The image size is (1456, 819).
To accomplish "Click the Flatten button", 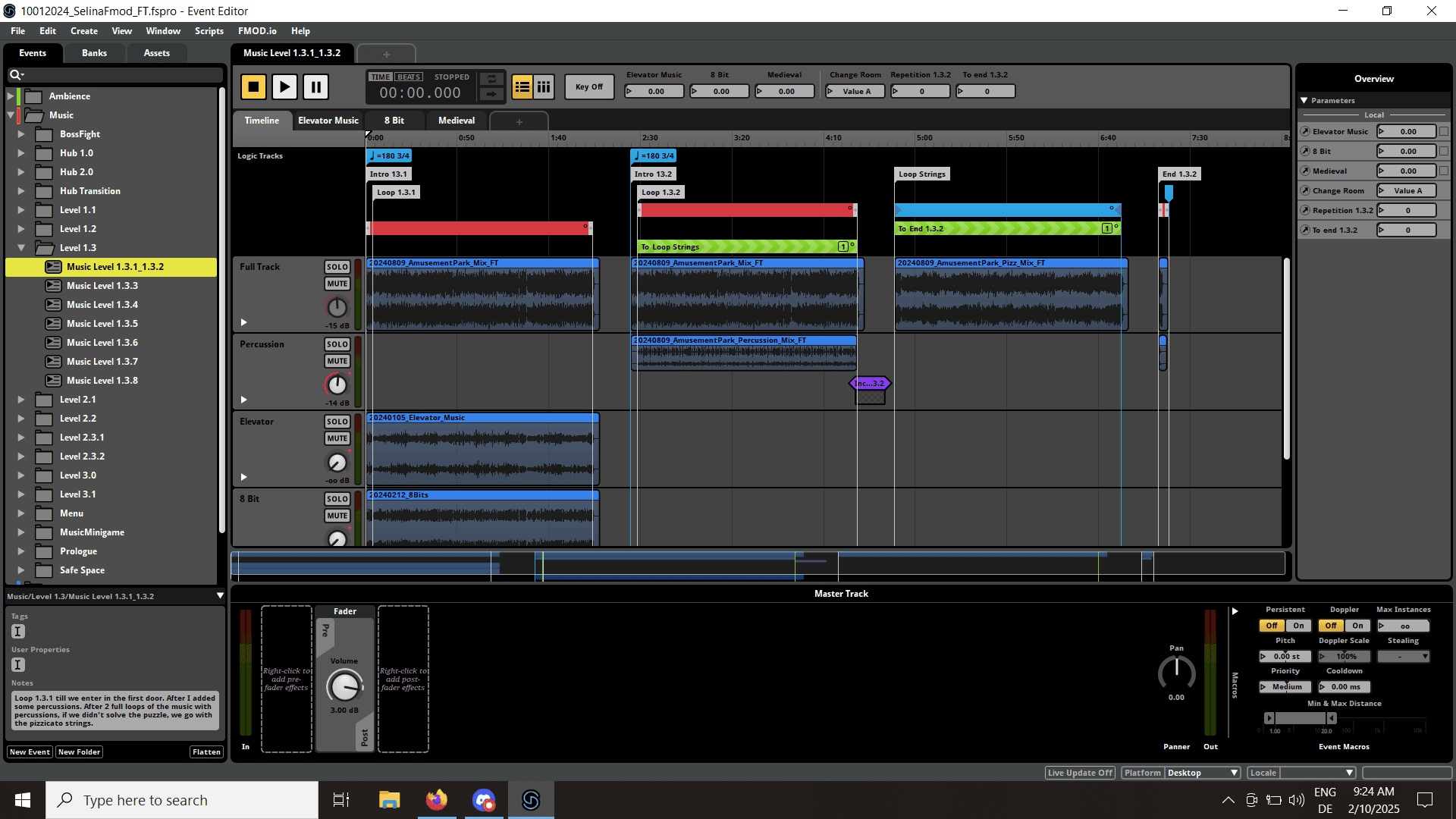I will coord(206,752).
